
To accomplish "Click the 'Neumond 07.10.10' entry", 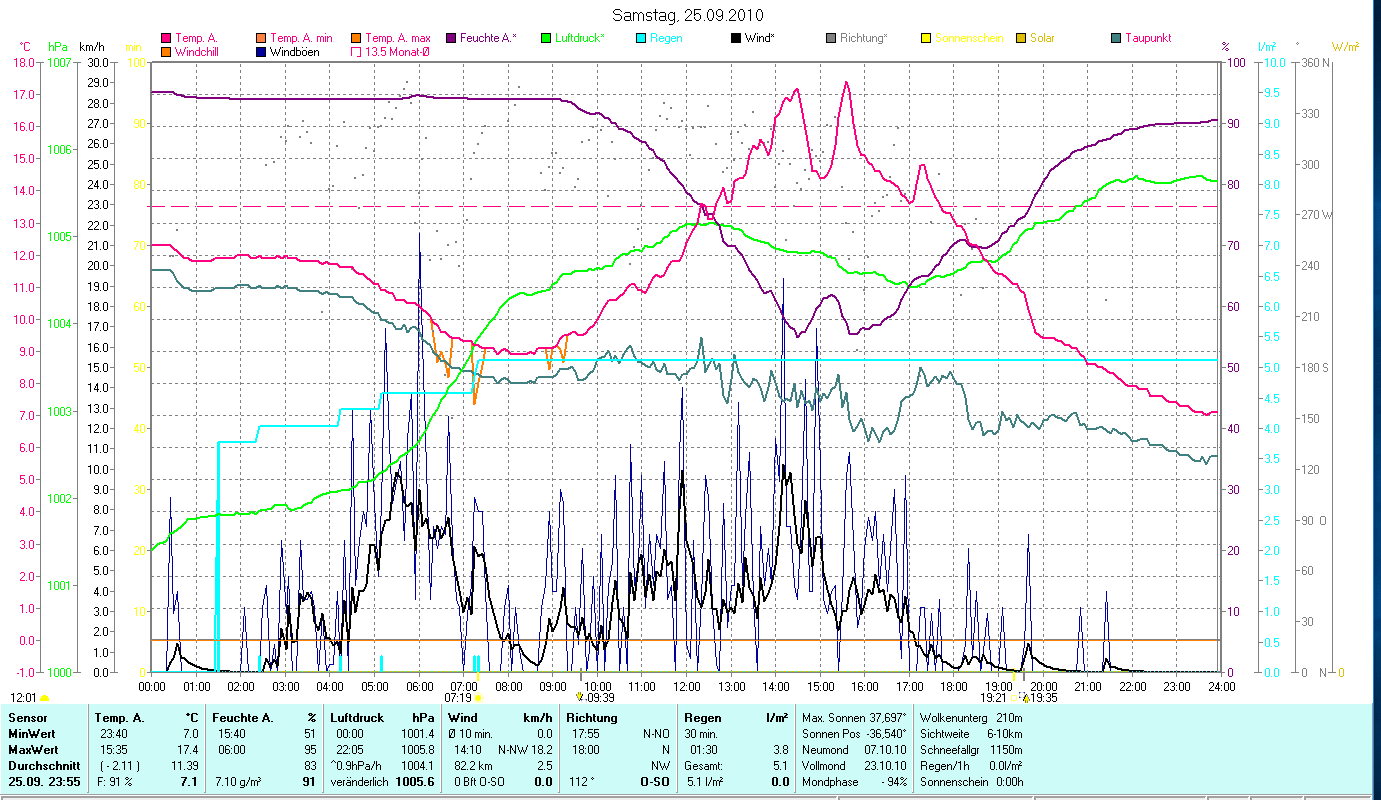I will tap(852, 750).
